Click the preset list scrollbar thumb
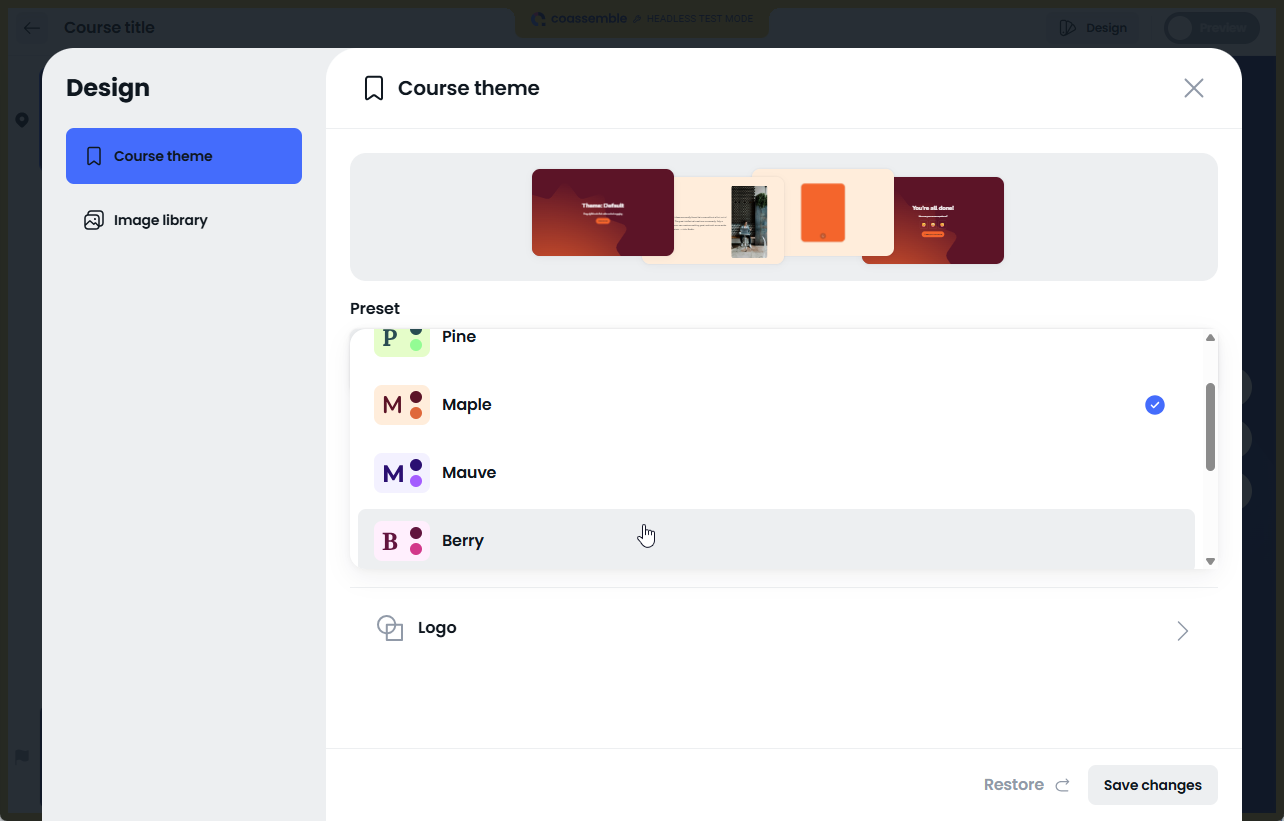1284x821 pixels. 1210,427
